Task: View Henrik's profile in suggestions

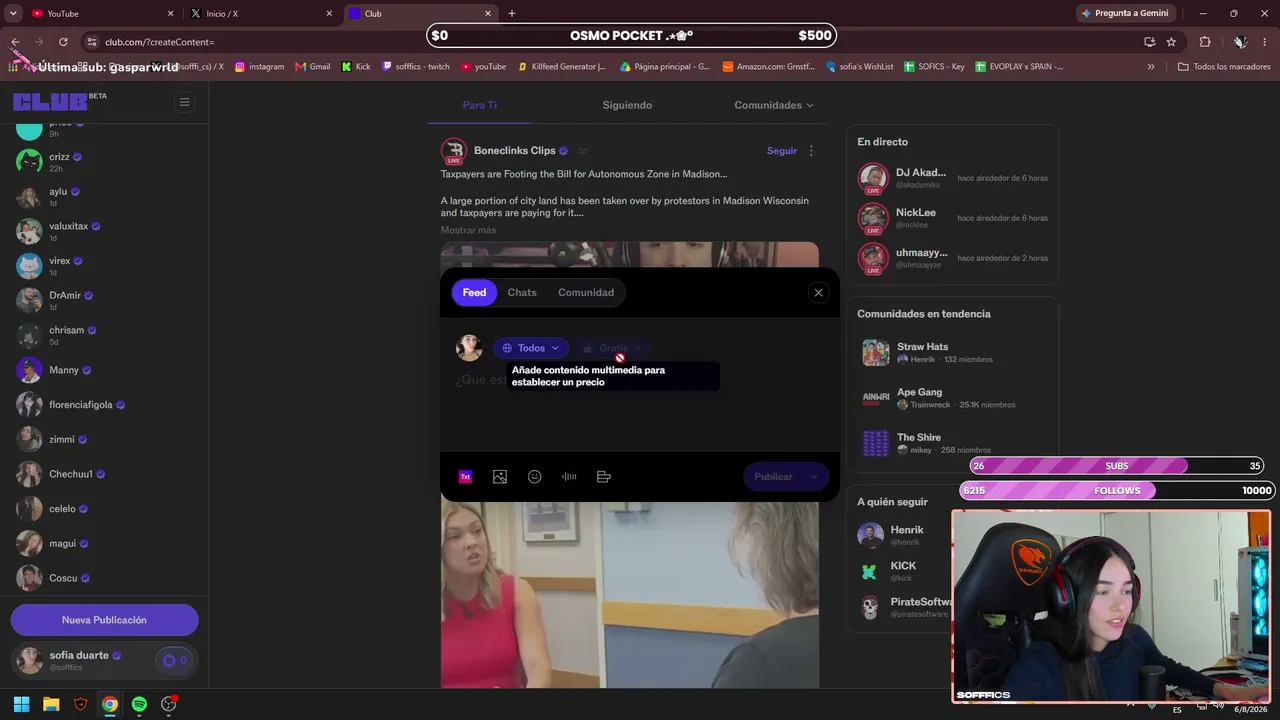Action: (904, 535)
